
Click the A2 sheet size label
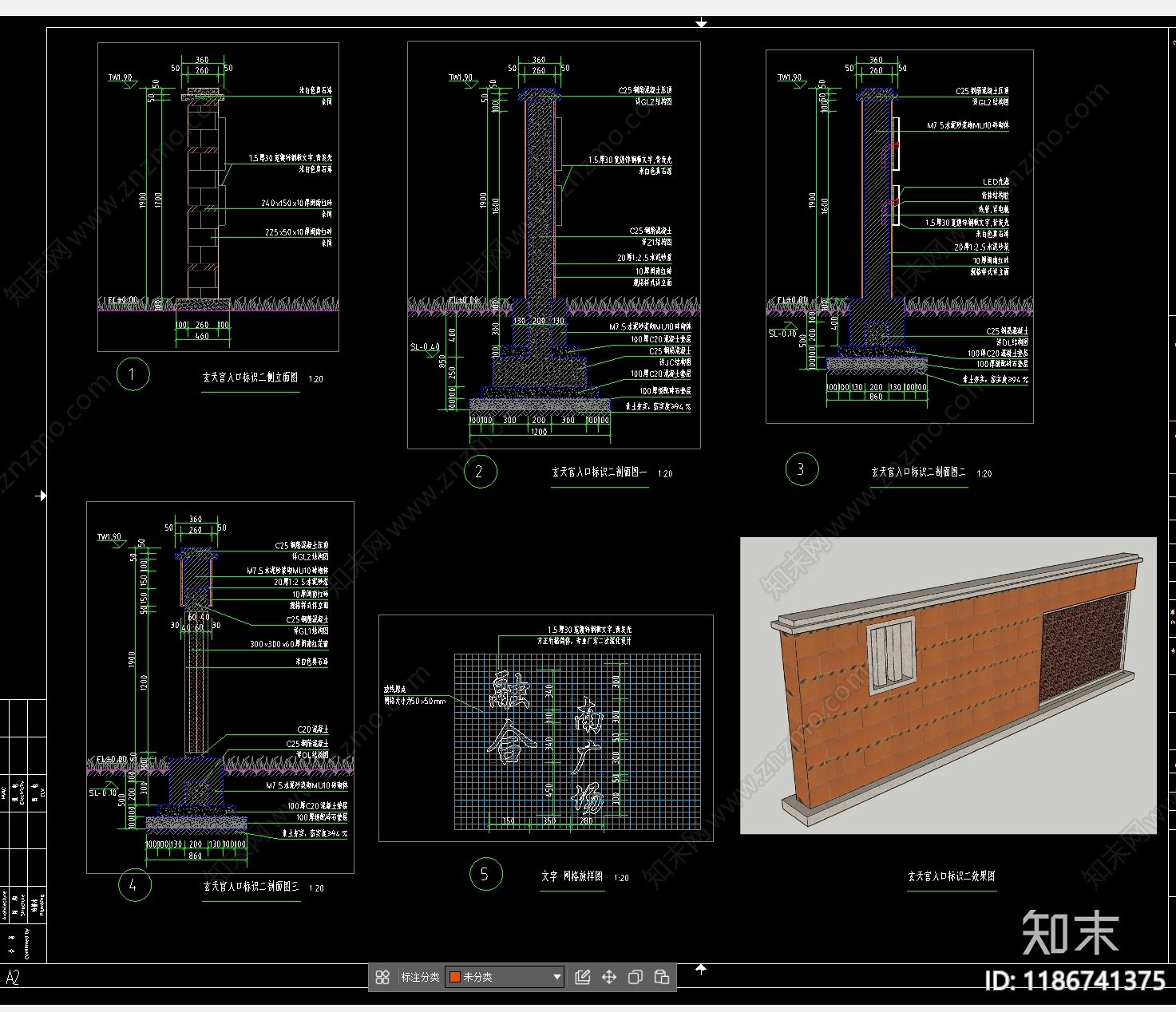tap(13, 978)
